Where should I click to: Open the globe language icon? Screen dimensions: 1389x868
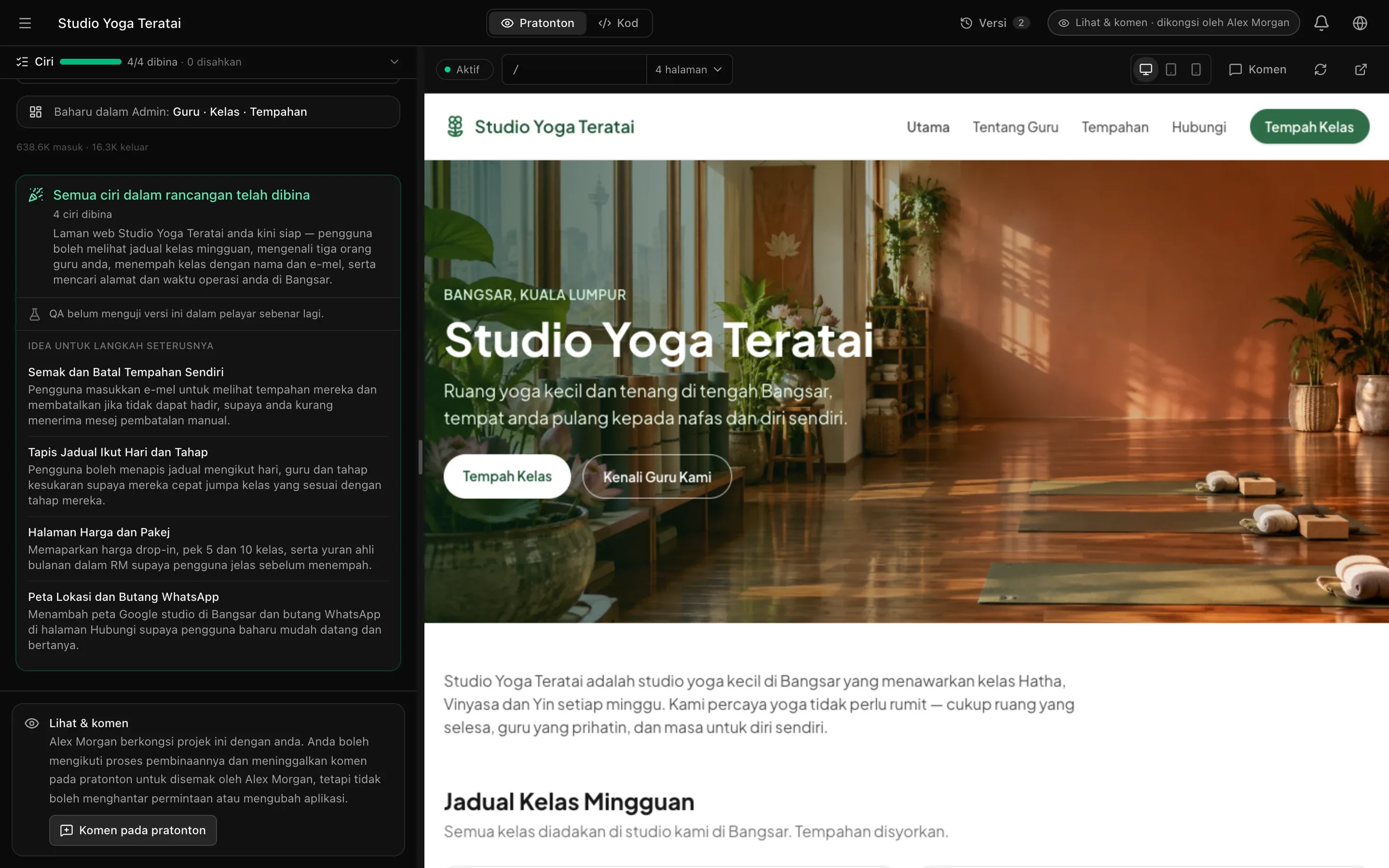click(x=1360, y=23)
